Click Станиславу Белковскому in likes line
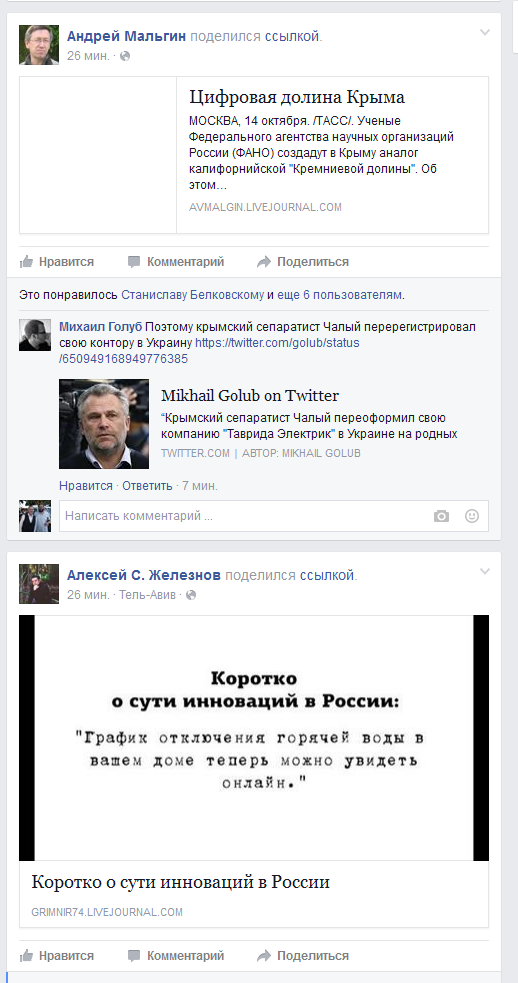The image size is (518, 983). [x=193, y=295]
